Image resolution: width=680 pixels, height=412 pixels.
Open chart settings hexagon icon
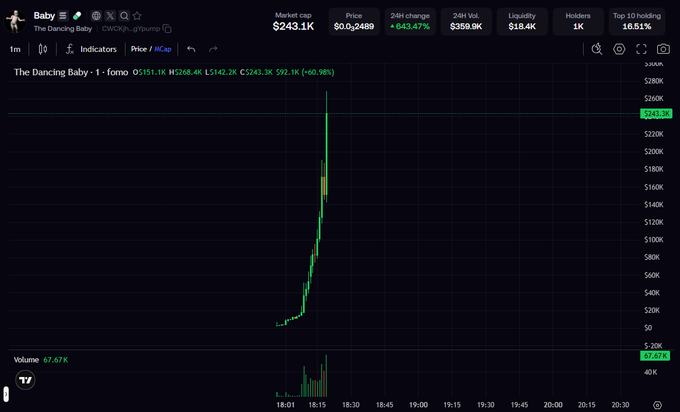[x=619, y=49]
